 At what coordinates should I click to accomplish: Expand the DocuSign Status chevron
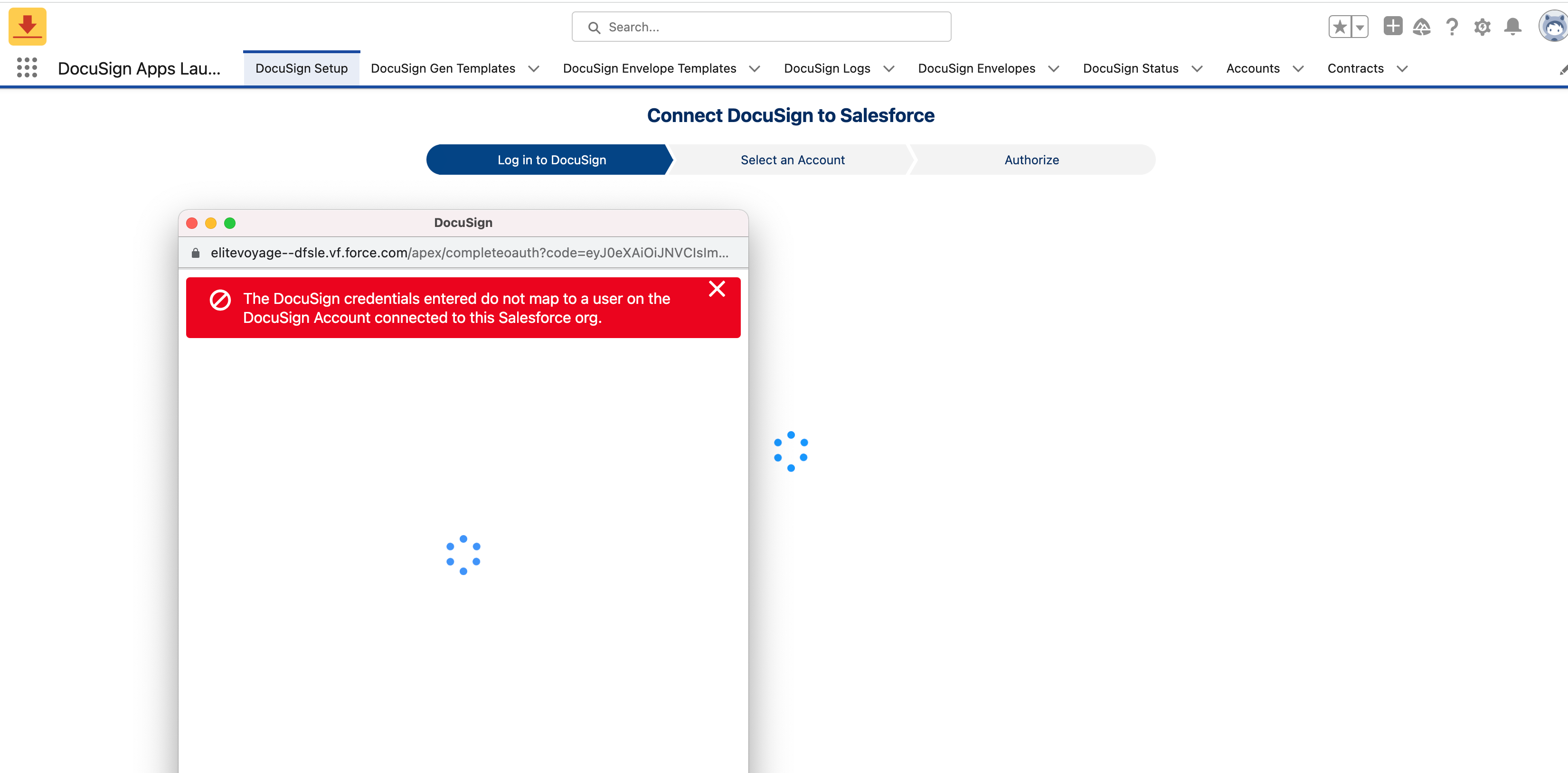1197,69
